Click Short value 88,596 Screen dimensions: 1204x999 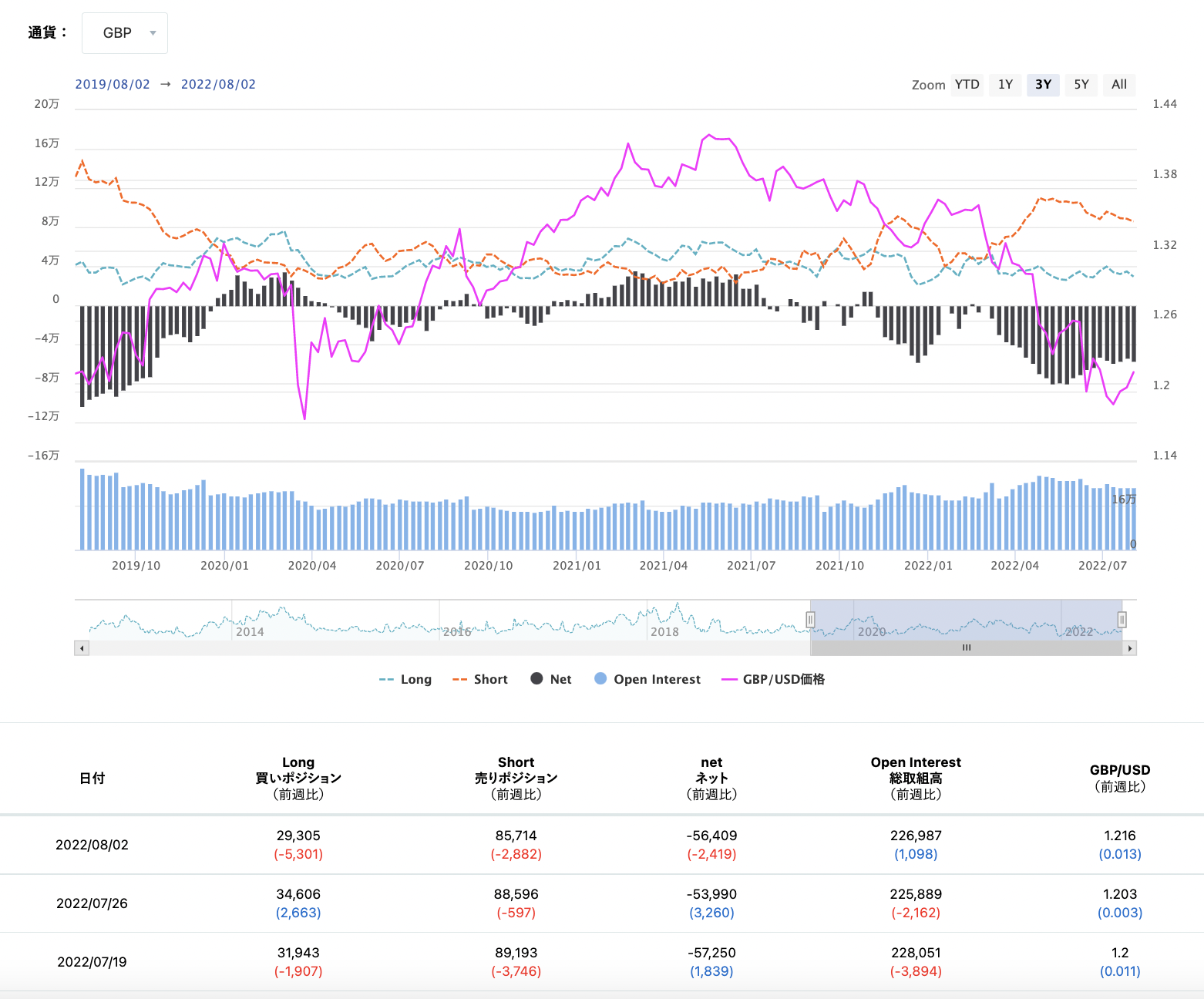516,894
